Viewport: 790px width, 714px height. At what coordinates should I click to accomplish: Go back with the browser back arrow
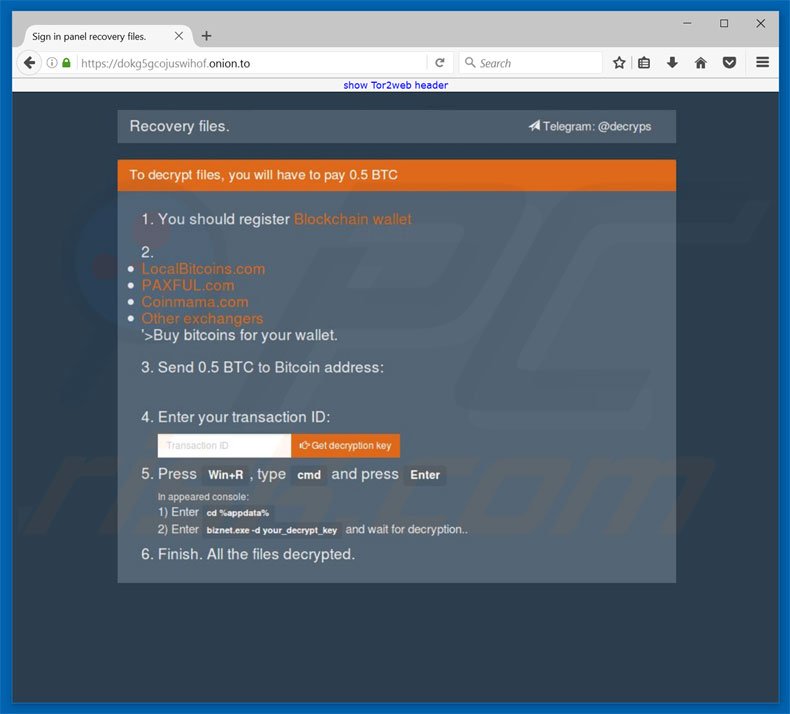tap(29, 63)
